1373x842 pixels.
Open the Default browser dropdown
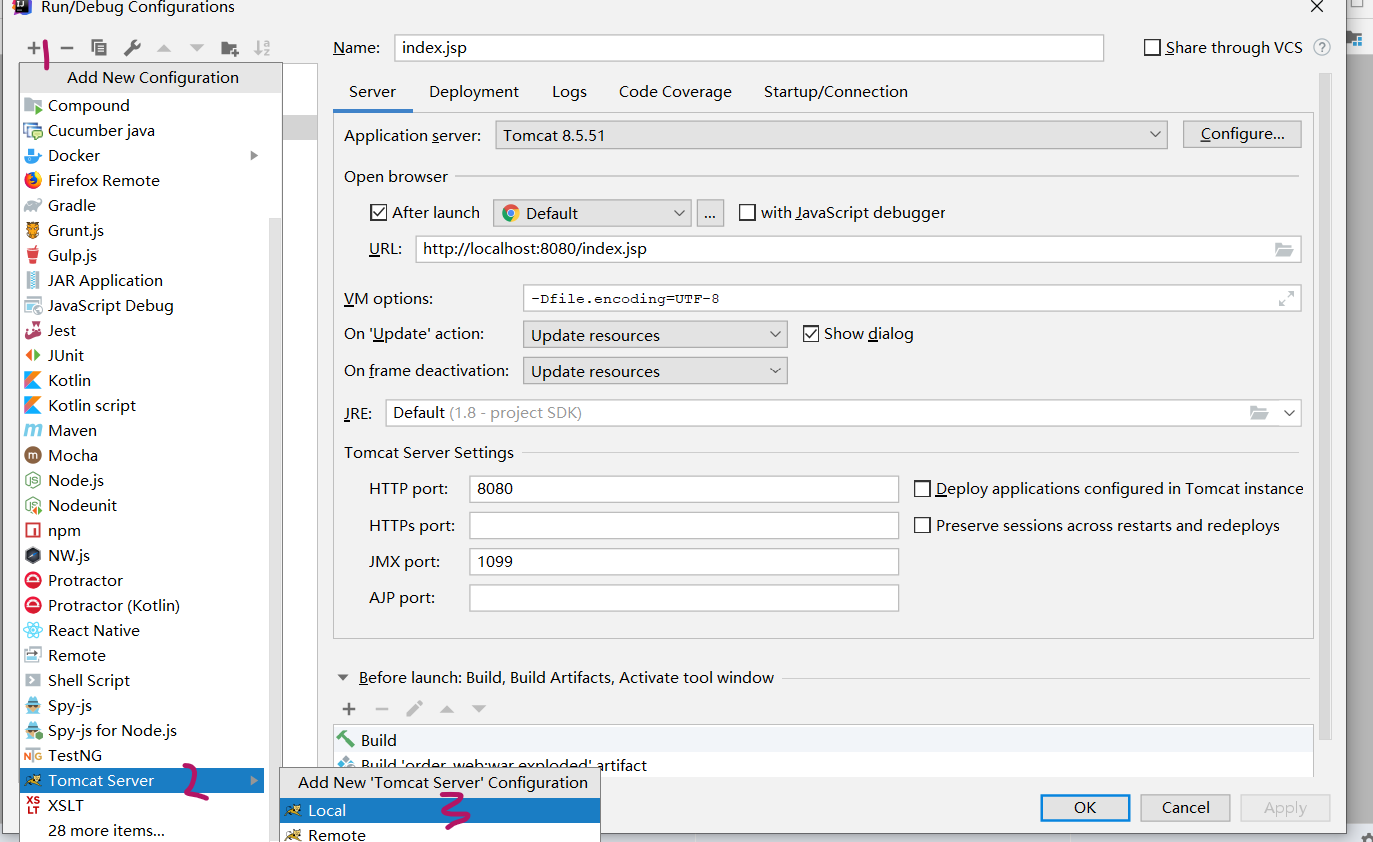tap(592, 213)
